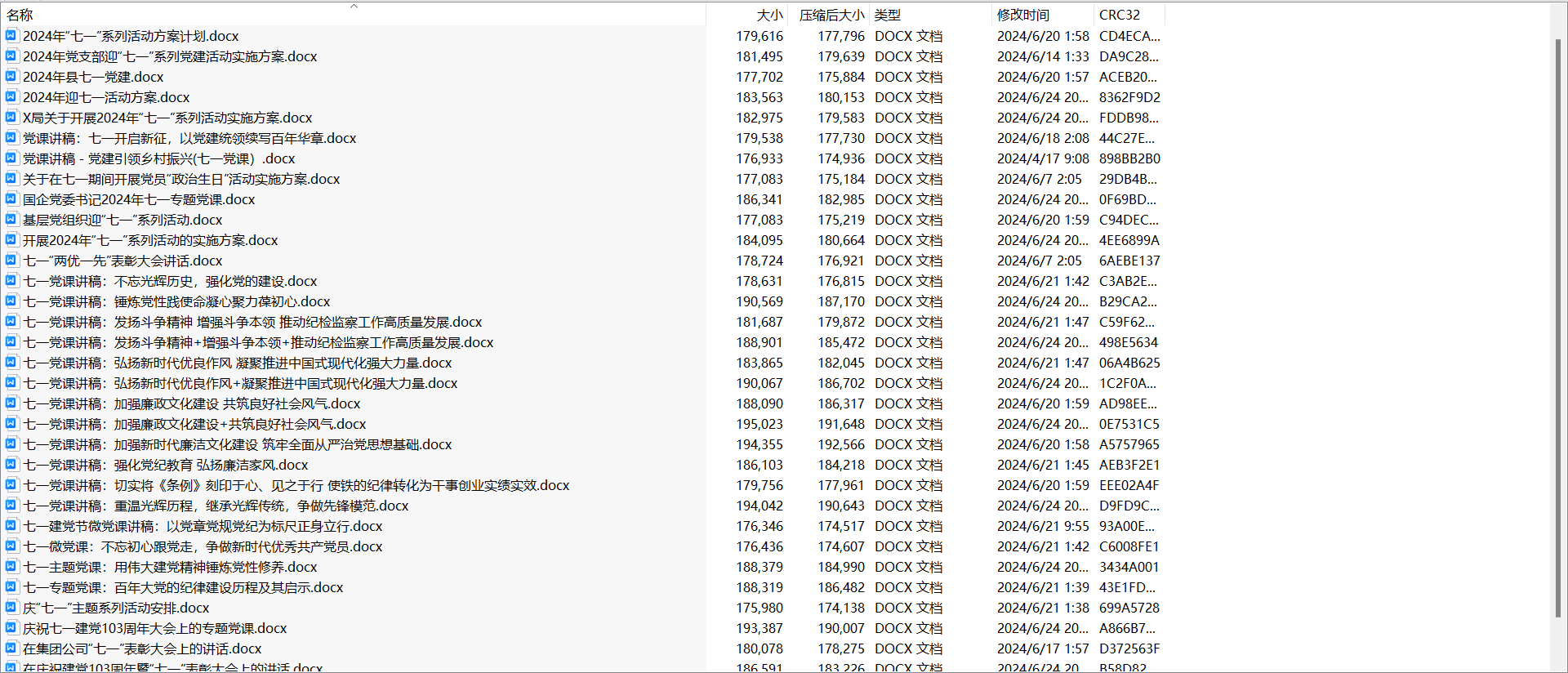Viewport: 1568px width, 673px height.
Task: Click the 类型 column header
Action: (888, 15)
